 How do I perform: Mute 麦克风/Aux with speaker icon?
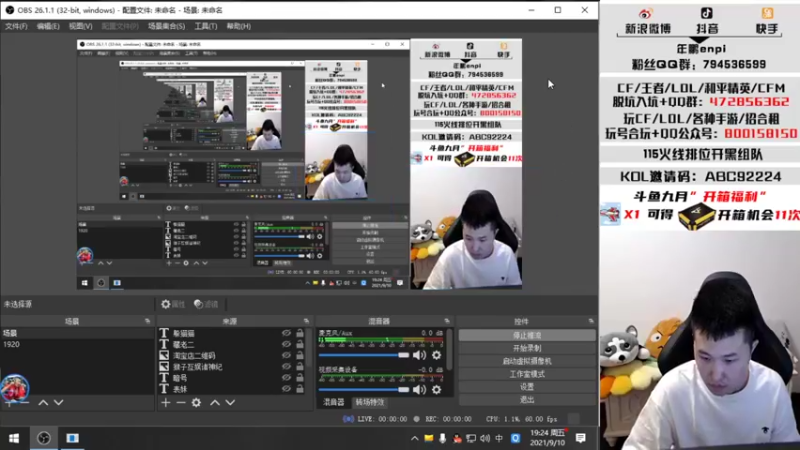419,355
